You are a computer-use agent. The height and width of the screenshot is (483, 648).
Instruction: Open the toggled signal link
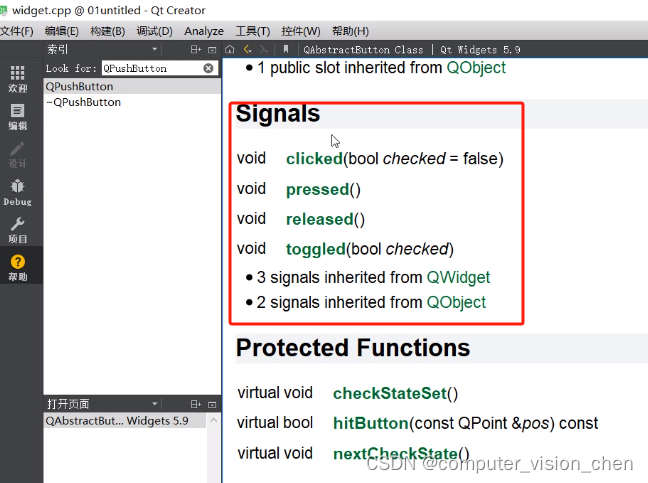(316, 249)
